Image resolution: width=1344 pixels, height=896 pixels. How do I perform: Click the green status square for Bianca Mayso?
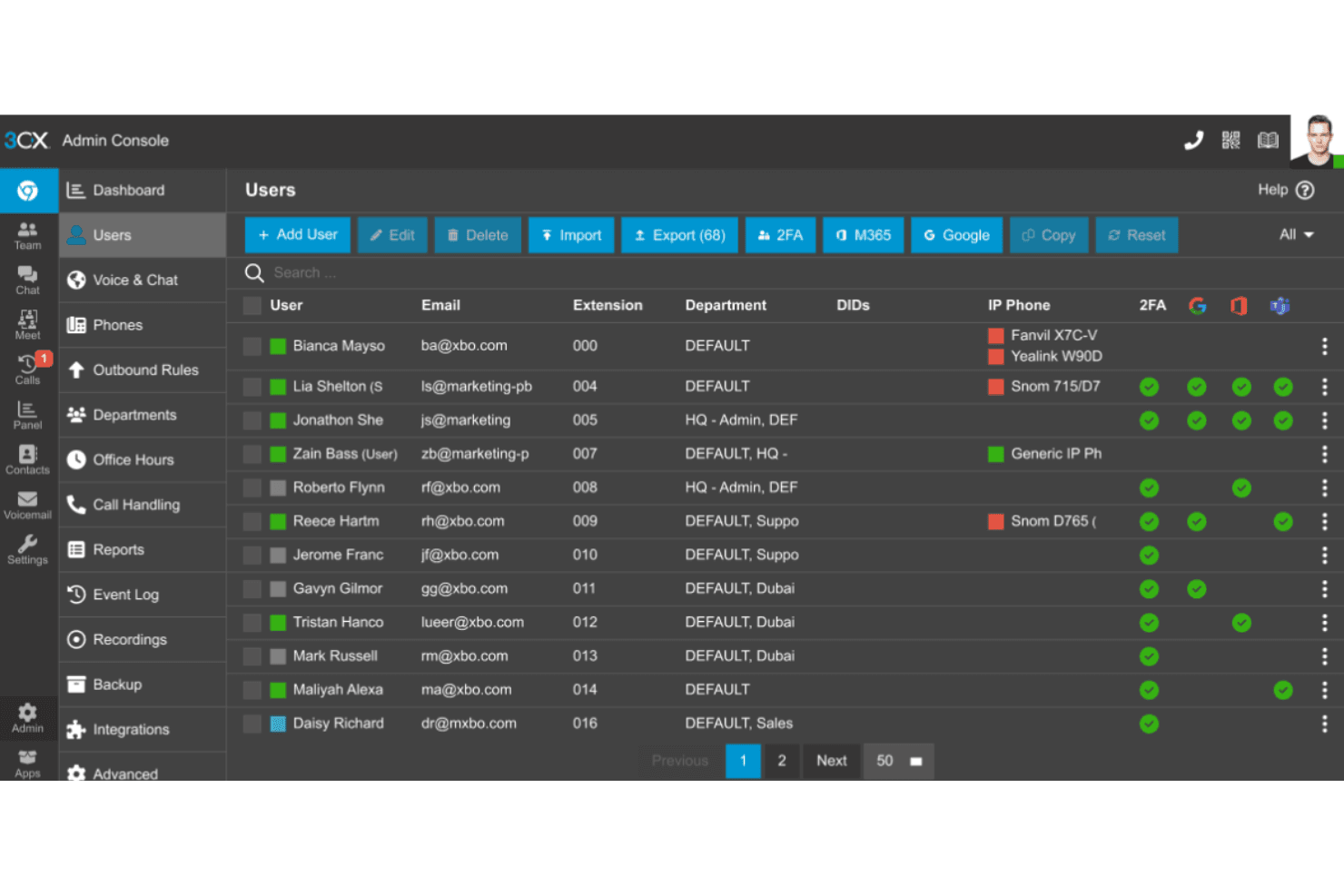coord(278,346)
